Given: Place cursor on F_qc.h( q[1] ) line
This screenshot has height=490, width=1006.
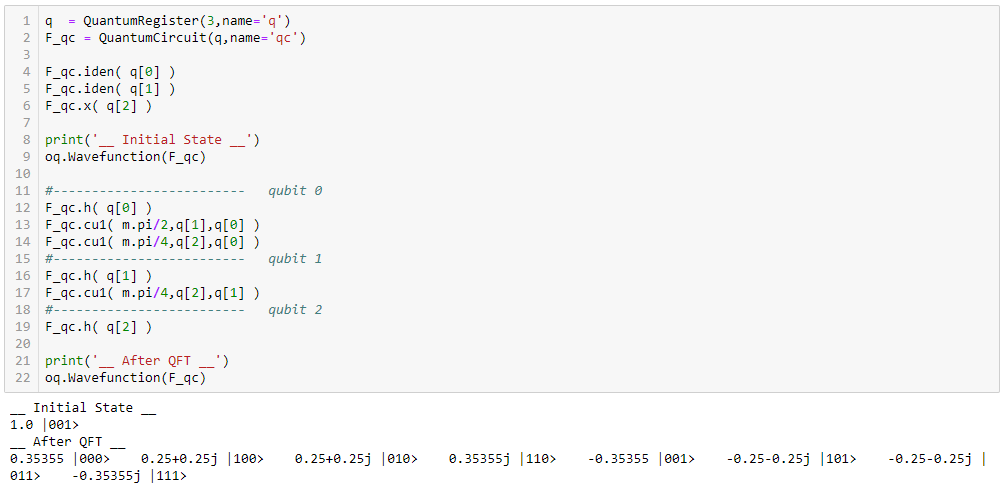Looking at the screenshot, I should click(99, 276).
